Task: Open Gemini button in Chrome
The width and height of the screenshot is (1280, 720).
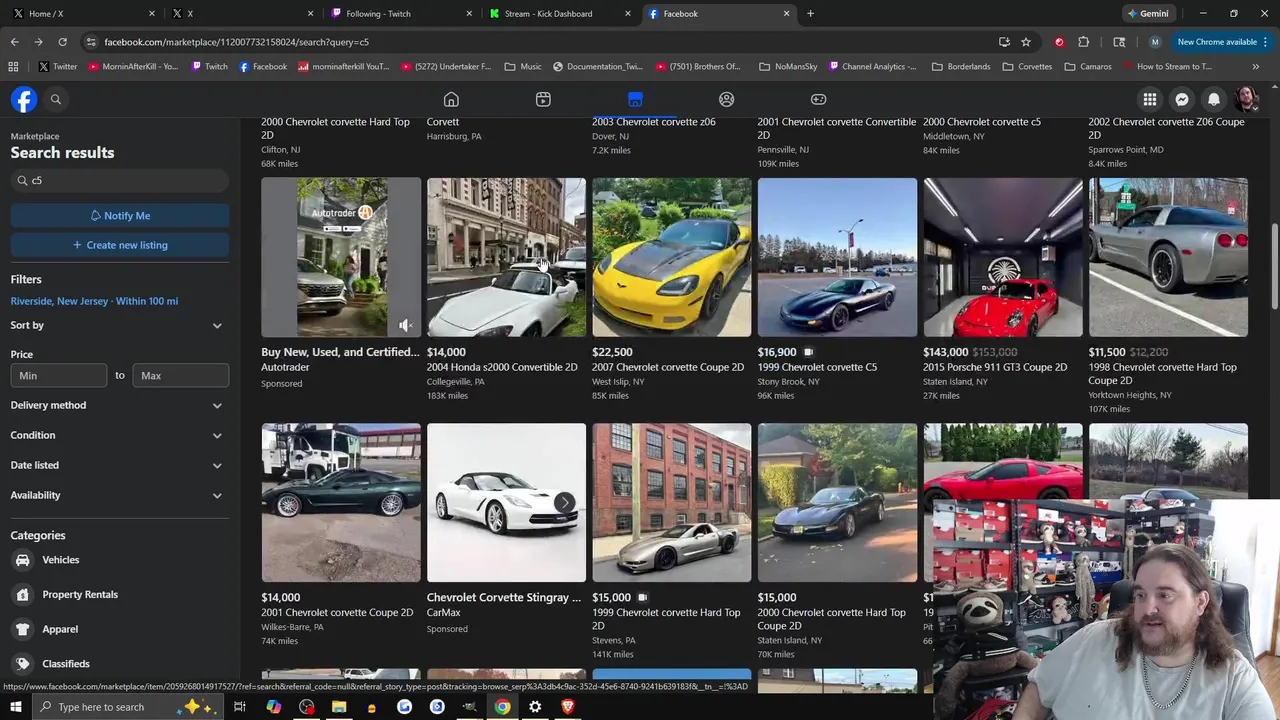Action: 1148,14
